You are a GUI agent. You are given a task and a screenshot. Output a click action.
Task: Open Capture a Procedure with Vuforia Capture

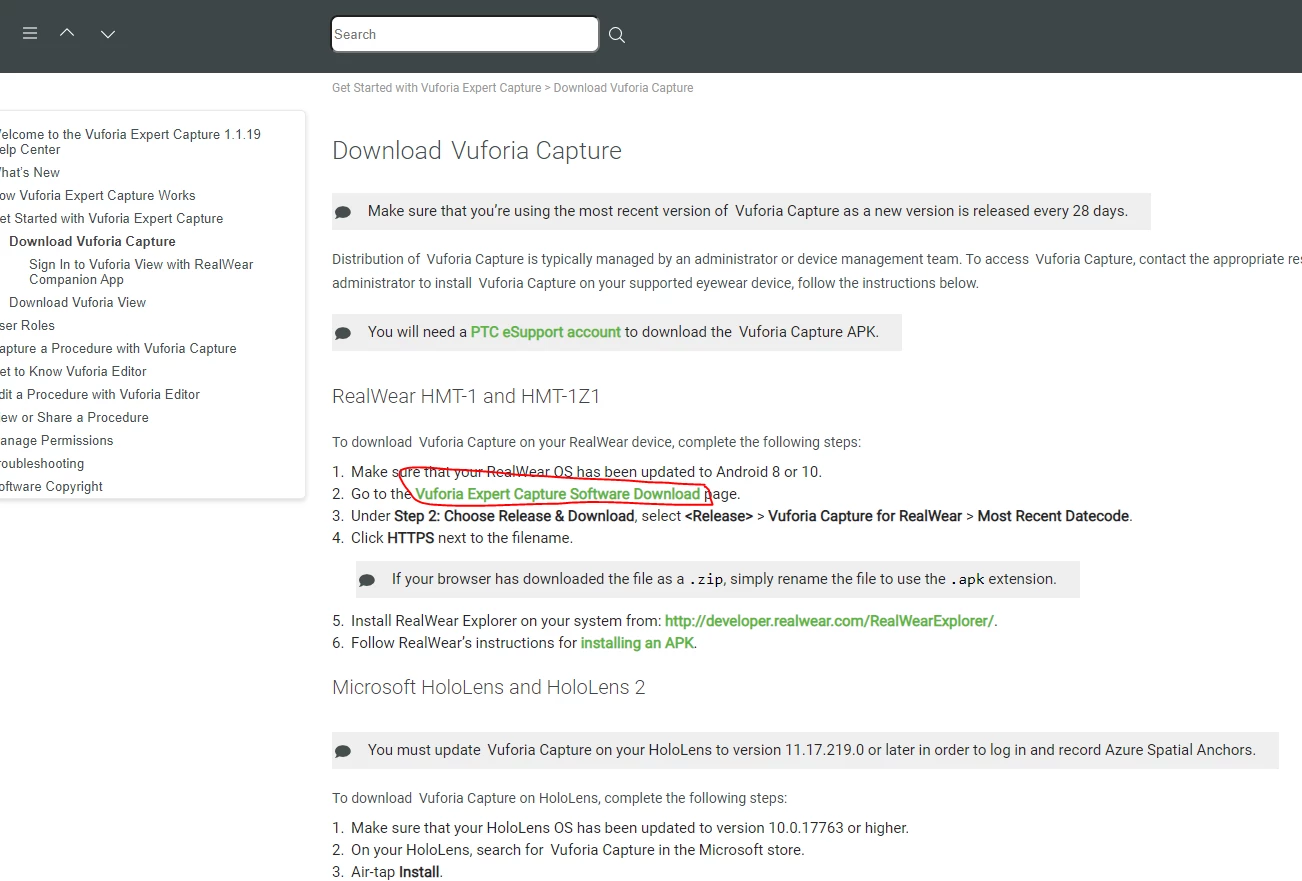[118, 348]
